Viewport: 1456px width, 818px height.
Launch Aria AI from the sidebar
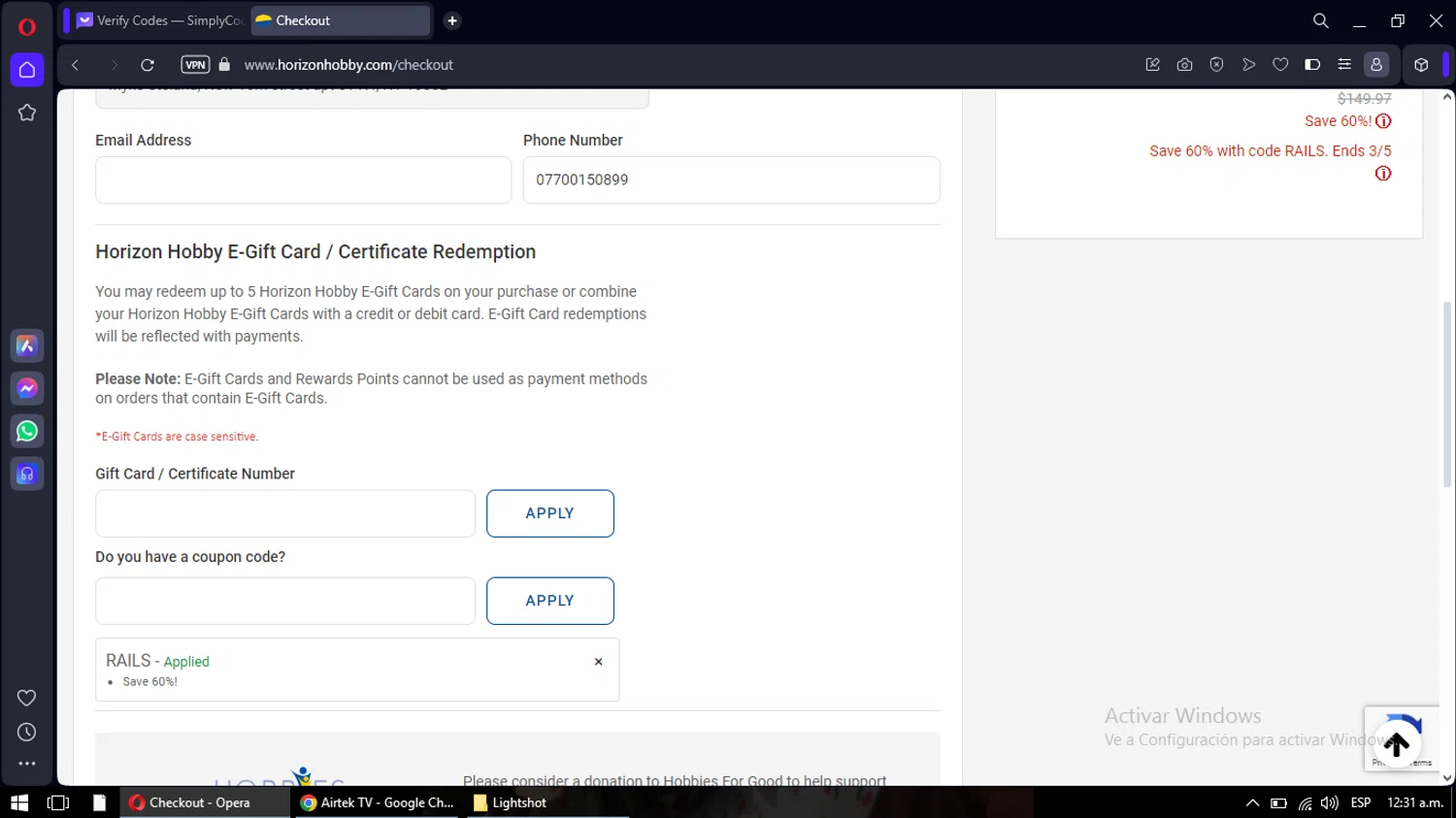(27, 345)
